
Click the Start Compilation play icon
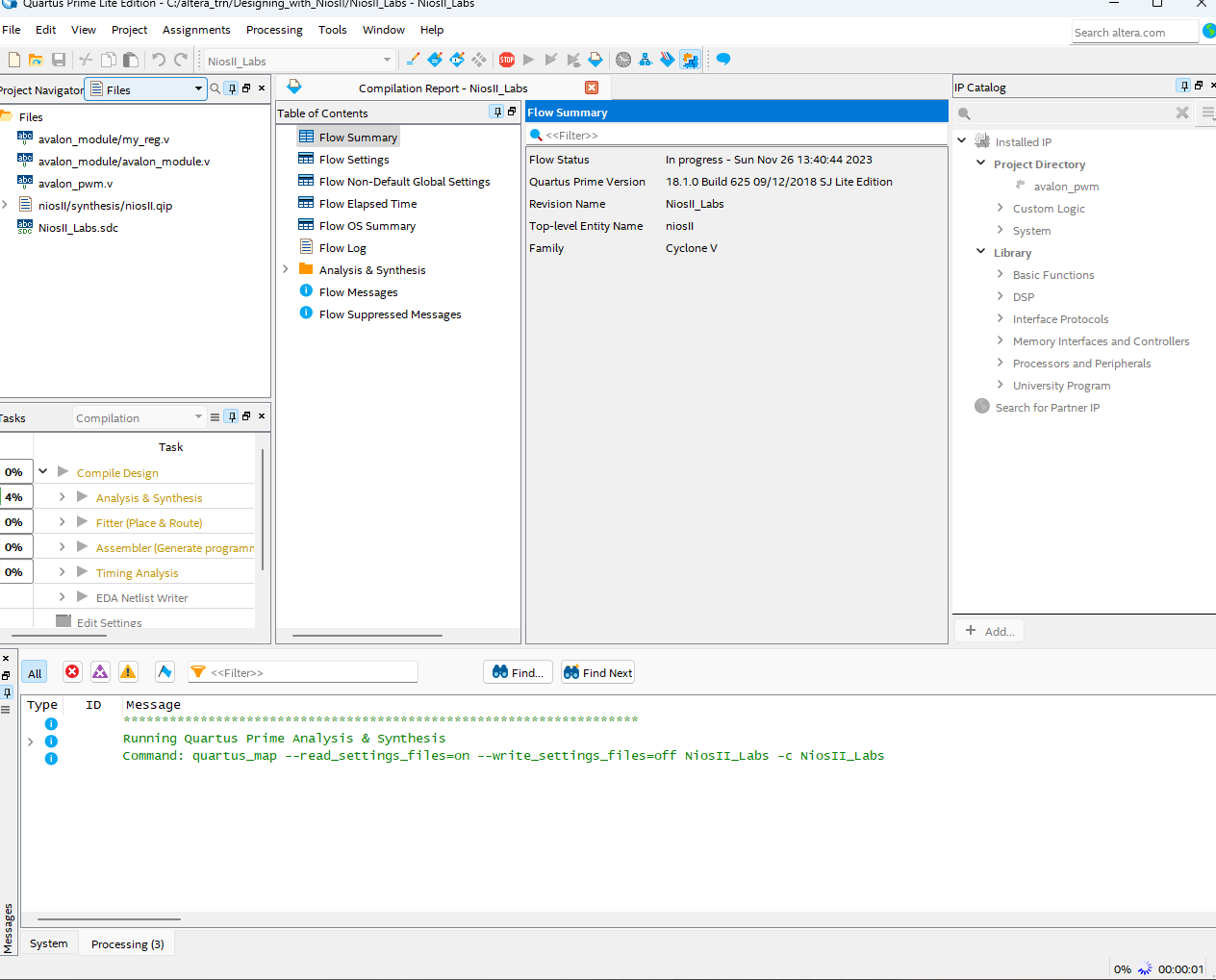tap(528, 60)
